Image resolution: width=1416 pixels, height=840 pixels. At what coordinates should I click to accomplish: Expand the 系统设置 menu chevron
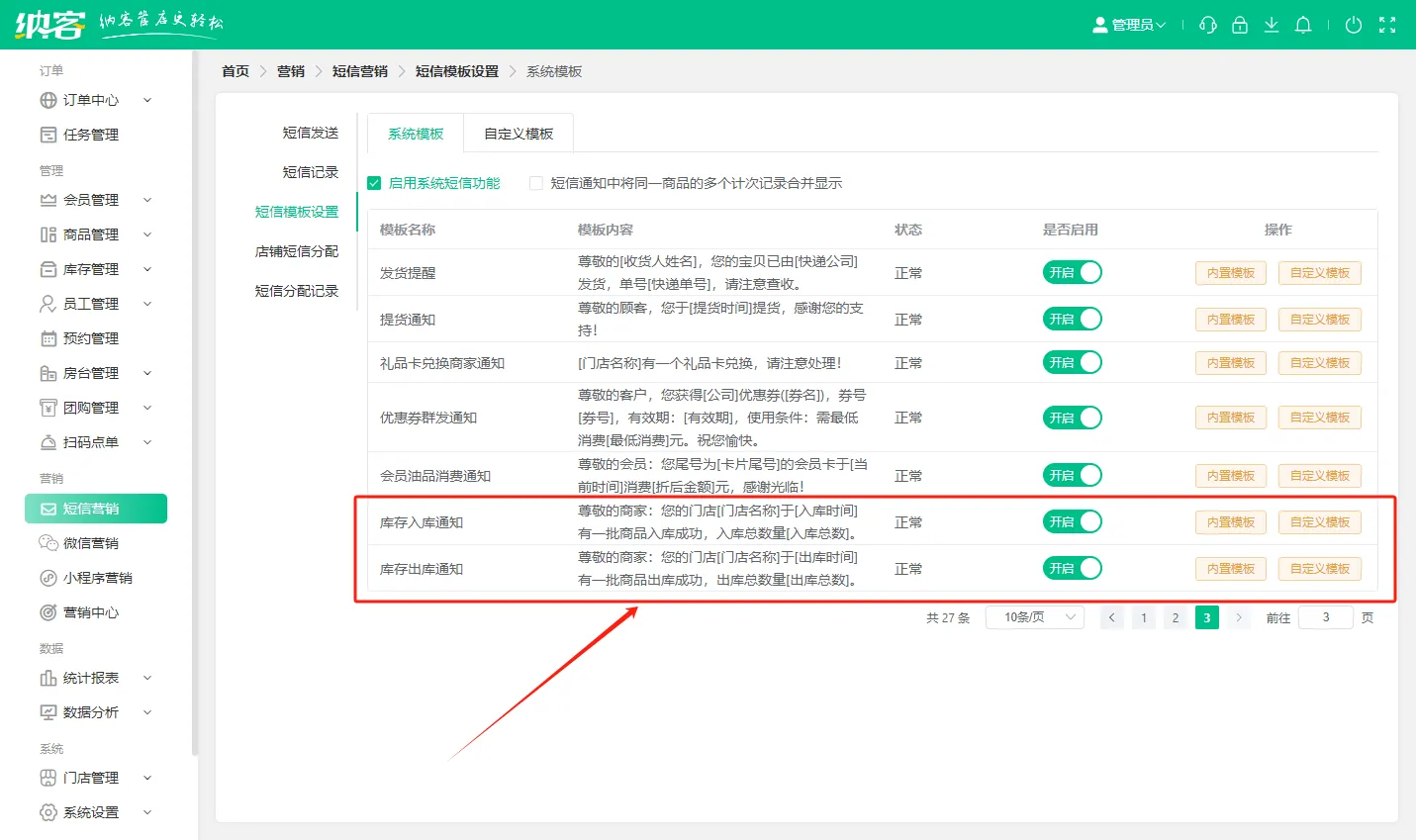click(x=147, y=812)
